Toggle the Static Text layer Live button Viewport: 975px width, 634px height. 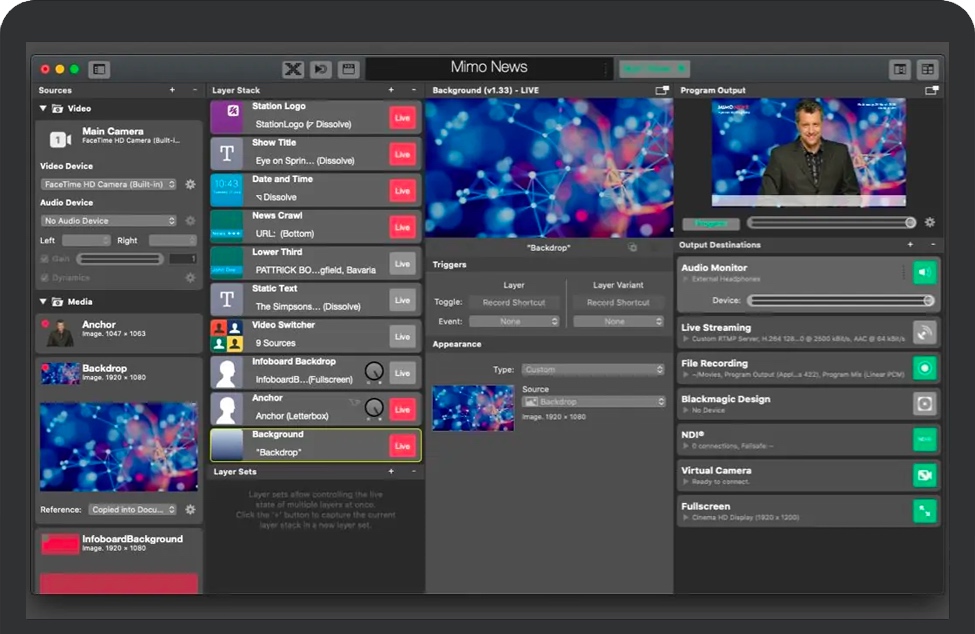402,300
